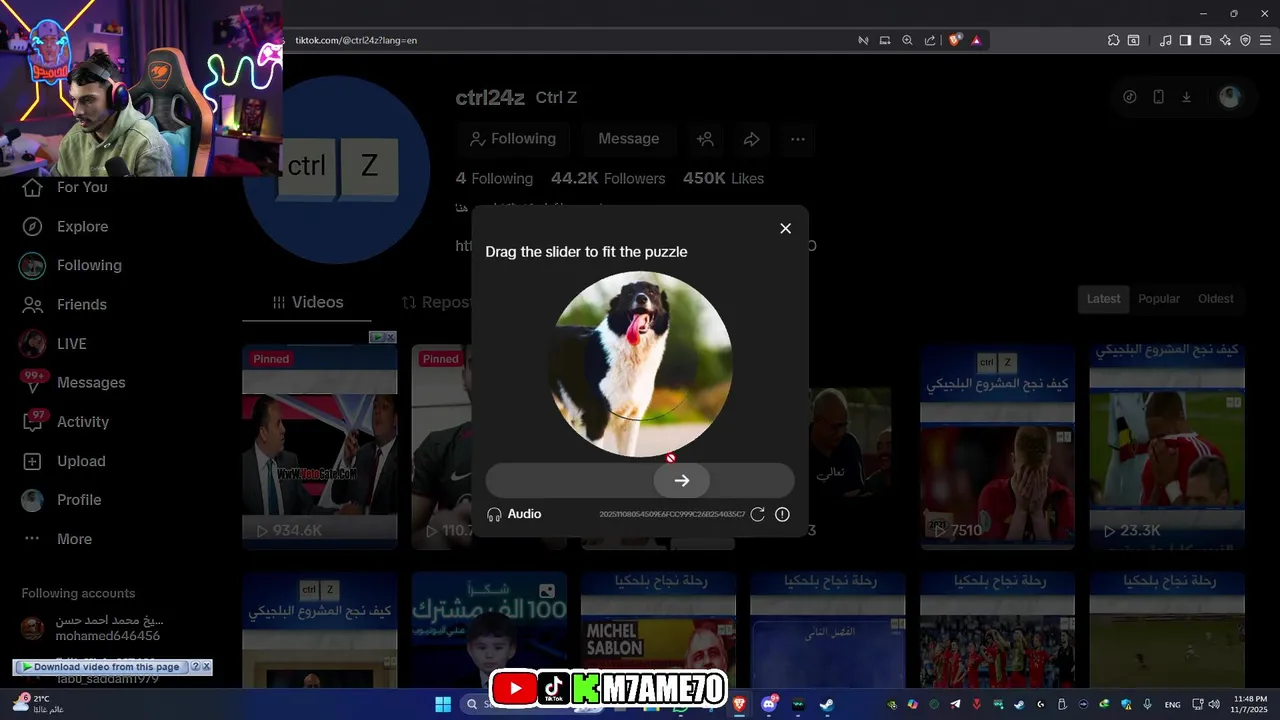Open Messages inbox
Viewport: 1280px width, 720px height.
(x=72, y=382)
